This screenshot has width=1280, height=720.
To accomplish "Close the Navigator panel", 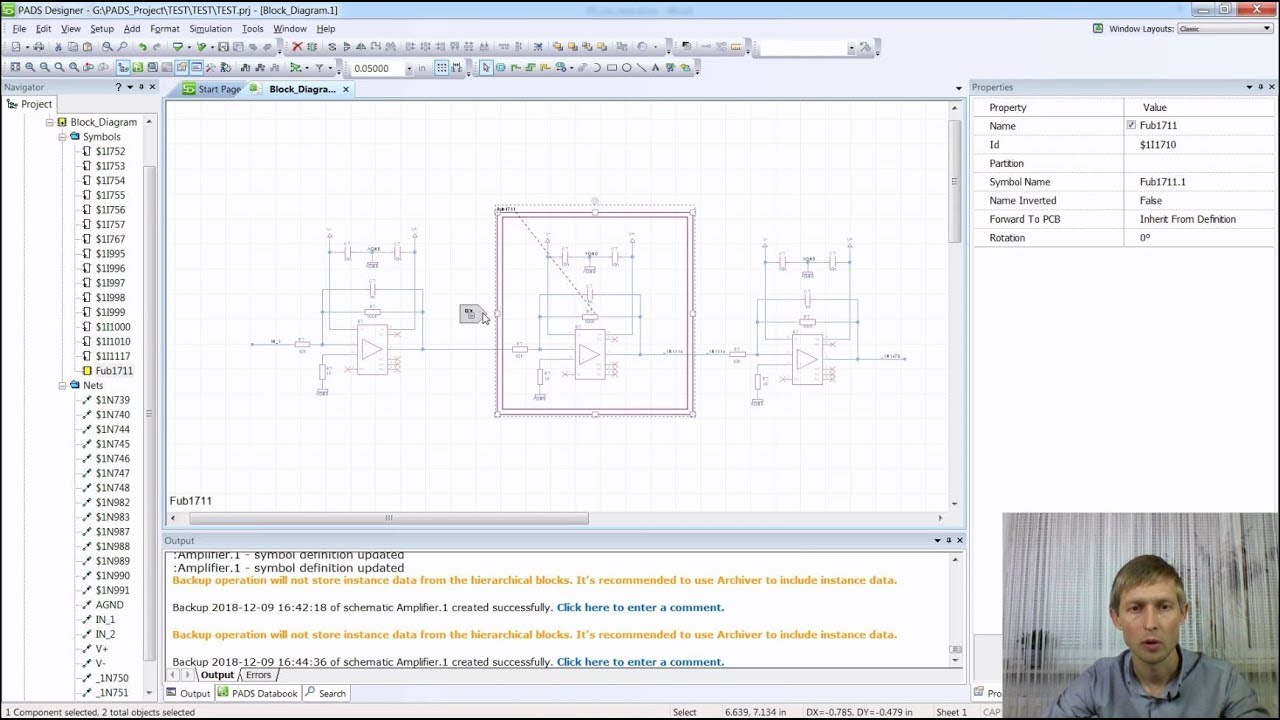I will 152,87.
